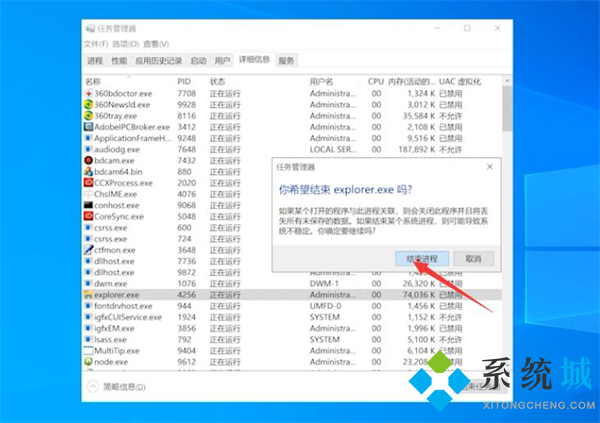Sort by the PID column header

click(x=184, y=82)
